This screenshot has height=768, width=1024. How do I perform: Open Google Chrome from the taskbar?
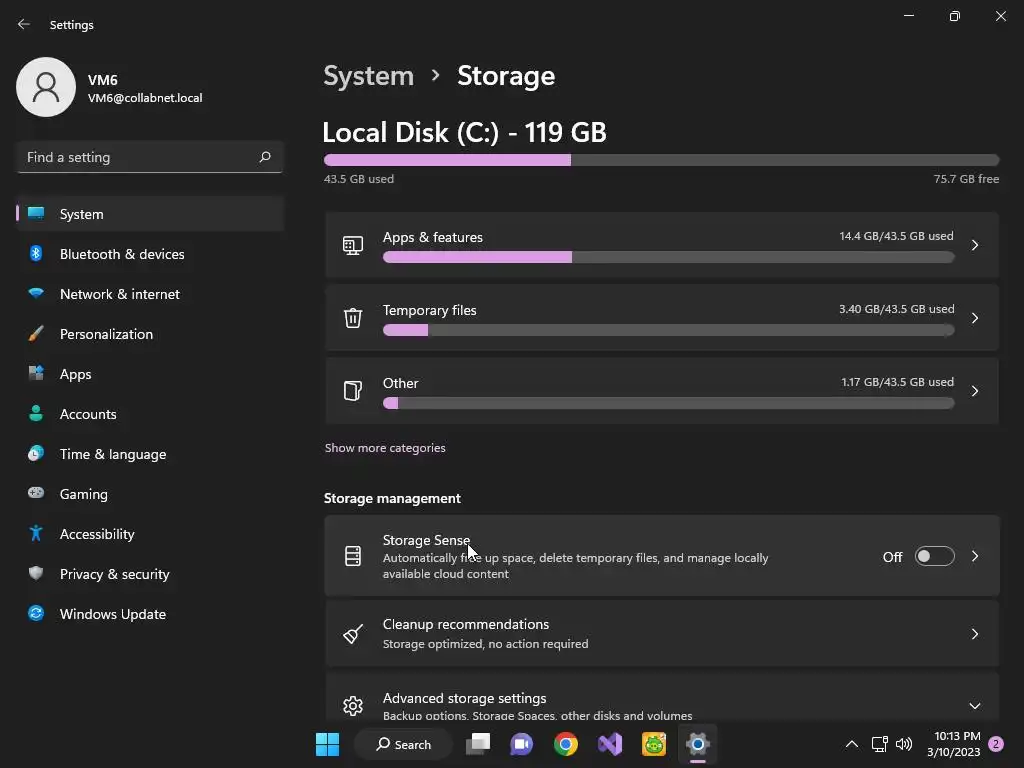point(566,744)
